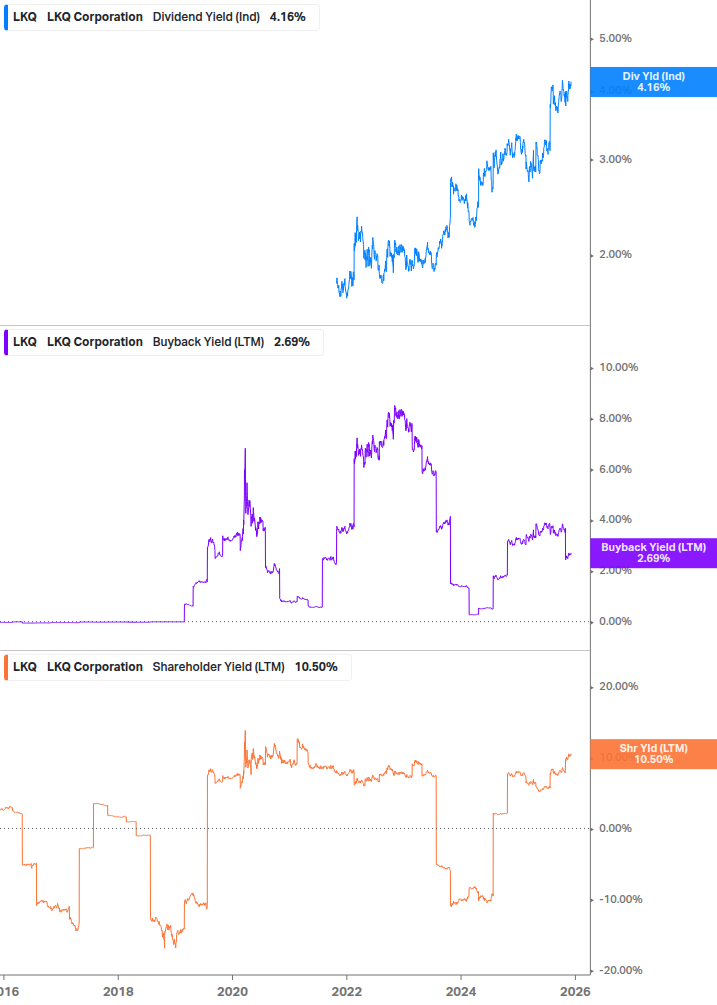Click the 2020 label on the time axis
The image size is (717, 1005).
coord(232,992)
